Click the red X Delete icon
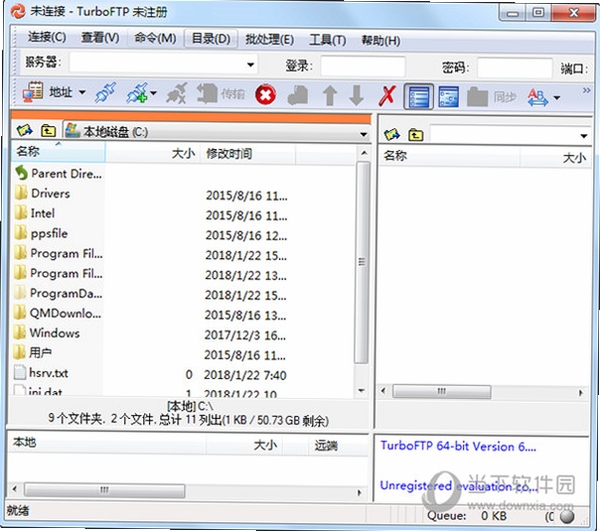 [387, 95]
